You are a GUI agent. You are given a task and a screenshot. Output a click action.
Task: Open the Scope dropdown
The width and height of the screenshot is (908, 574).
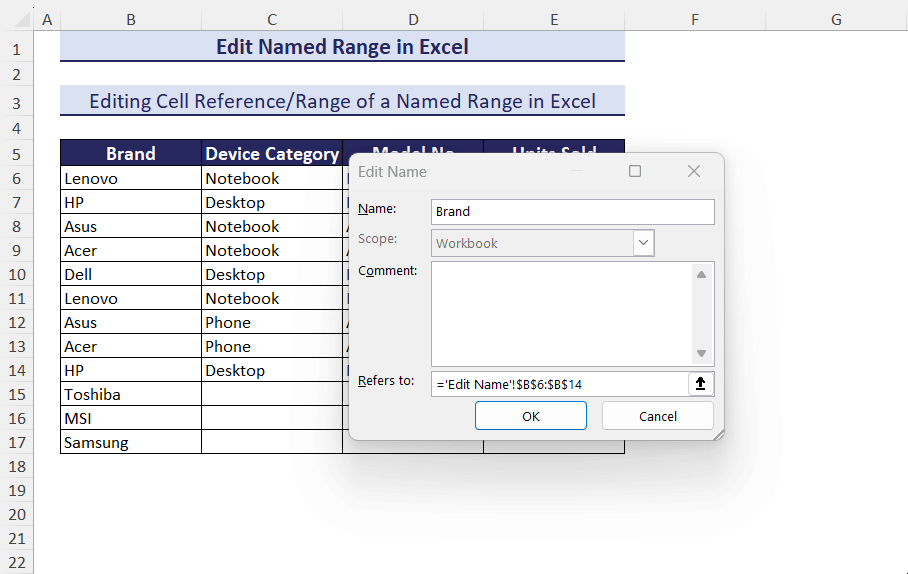[x=644, y=243]
